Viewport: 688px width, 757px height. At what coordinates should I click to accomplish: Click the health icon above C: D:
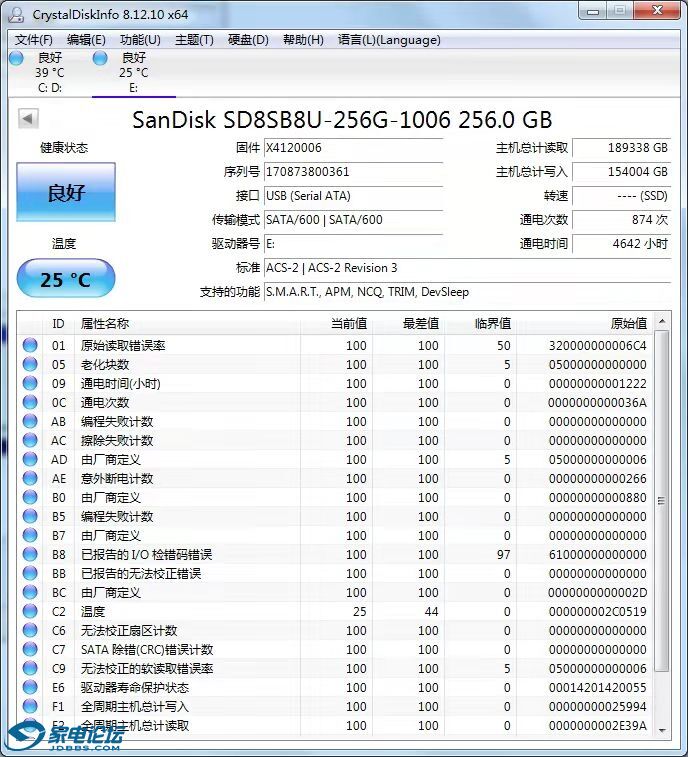[x=16, y=58]
